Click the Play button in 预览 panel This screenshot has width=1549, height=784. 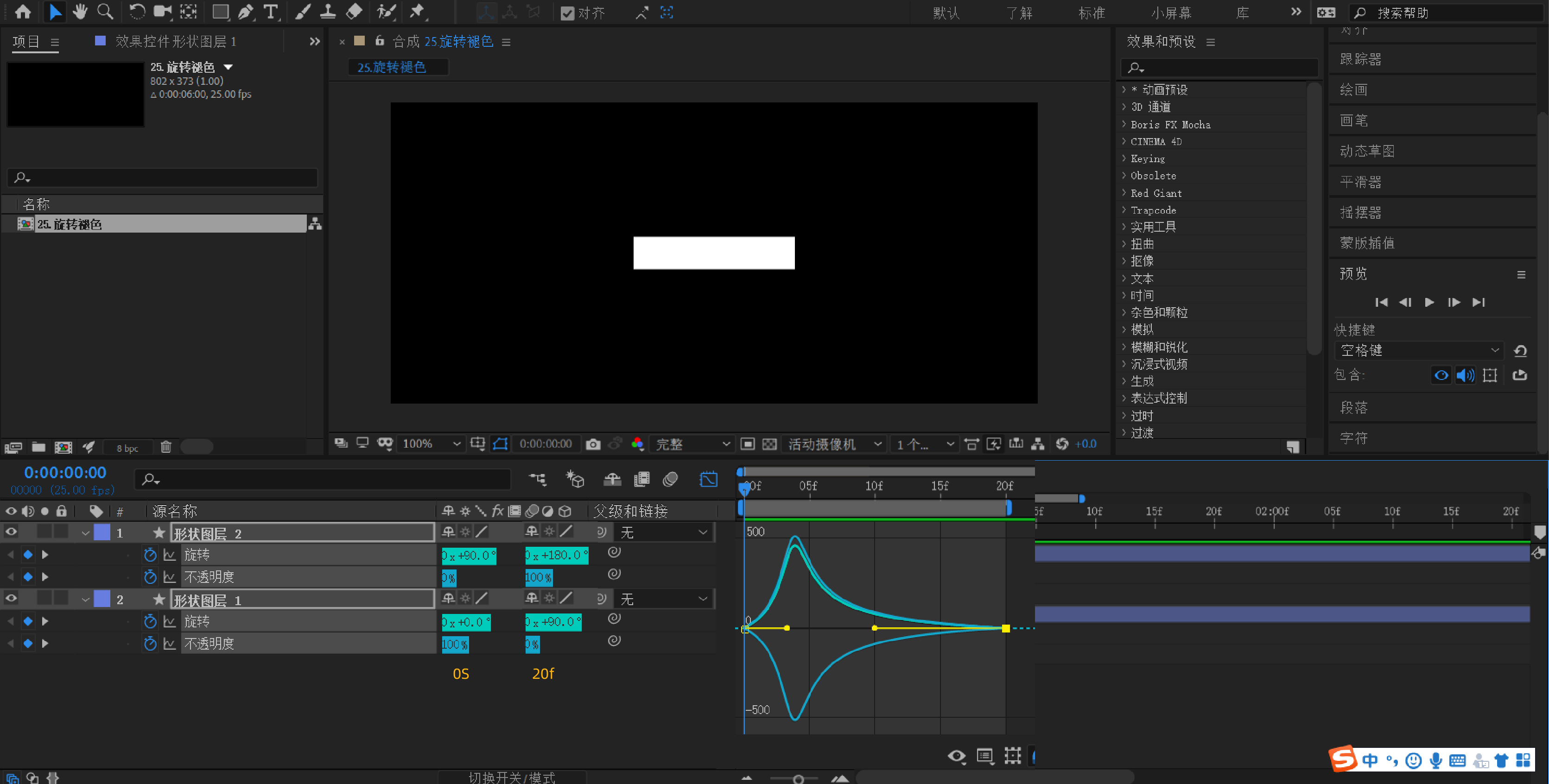click(x=1429, y=303)
